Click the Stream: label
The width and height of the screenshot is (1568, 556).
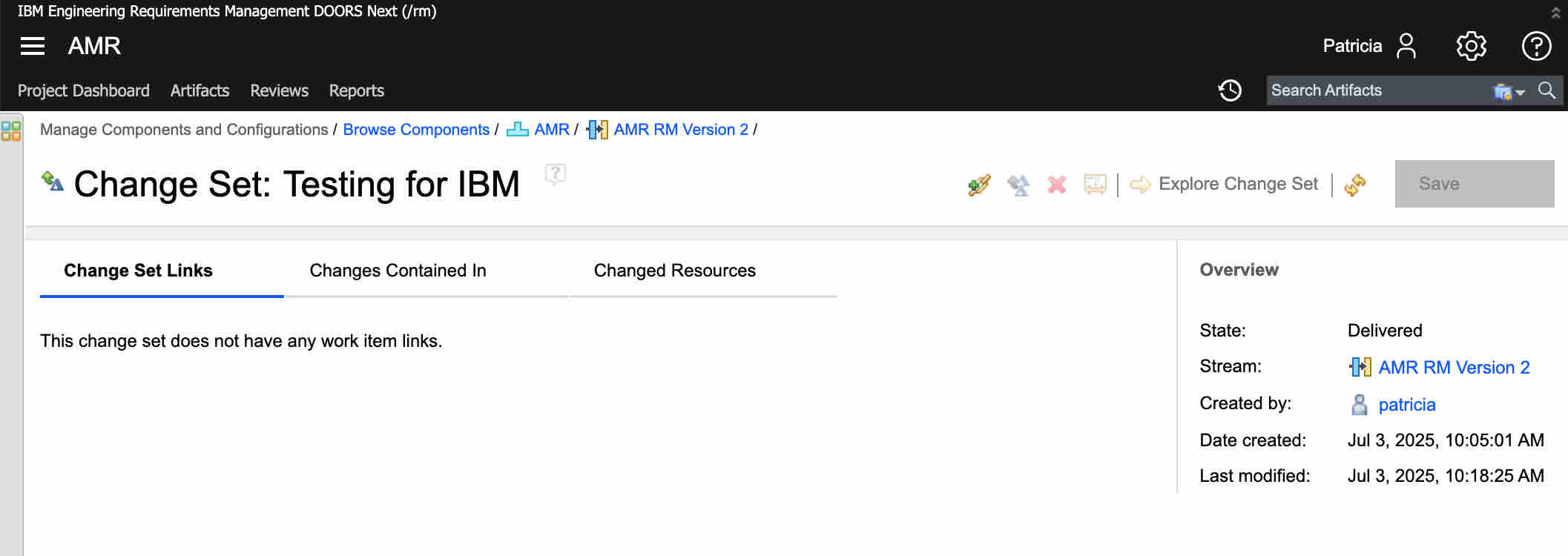point(1231,366)
